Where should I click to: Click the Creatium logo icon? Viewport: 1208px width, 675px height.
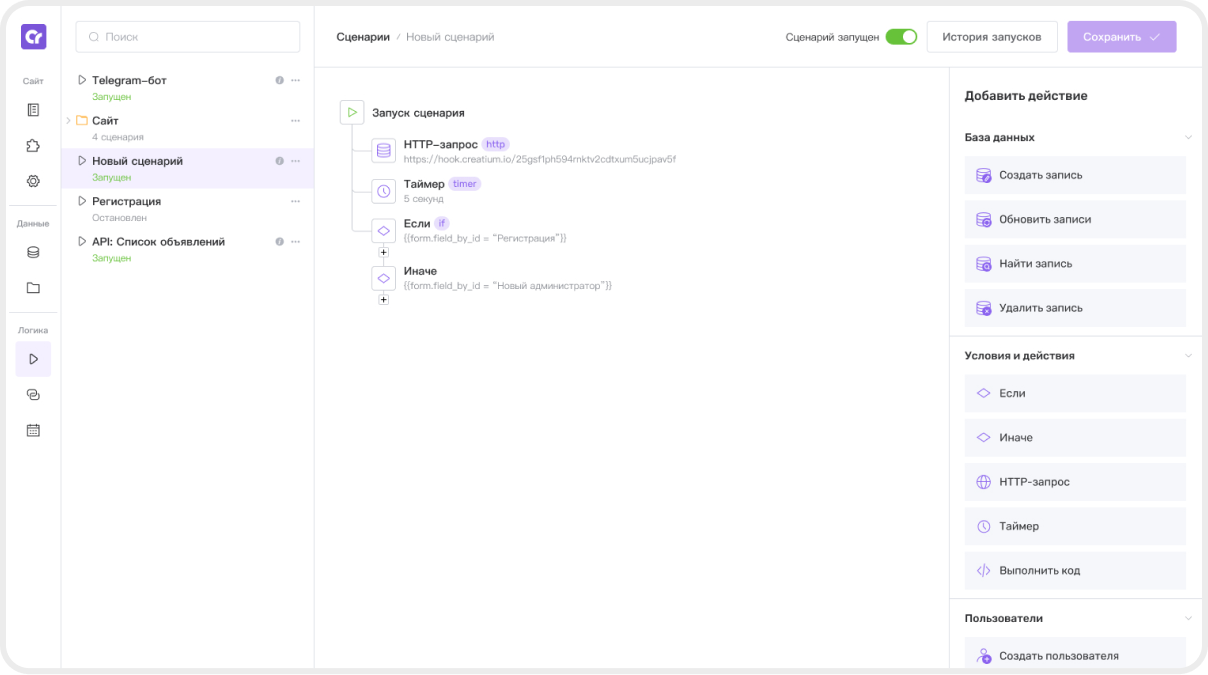coord(33,37)
